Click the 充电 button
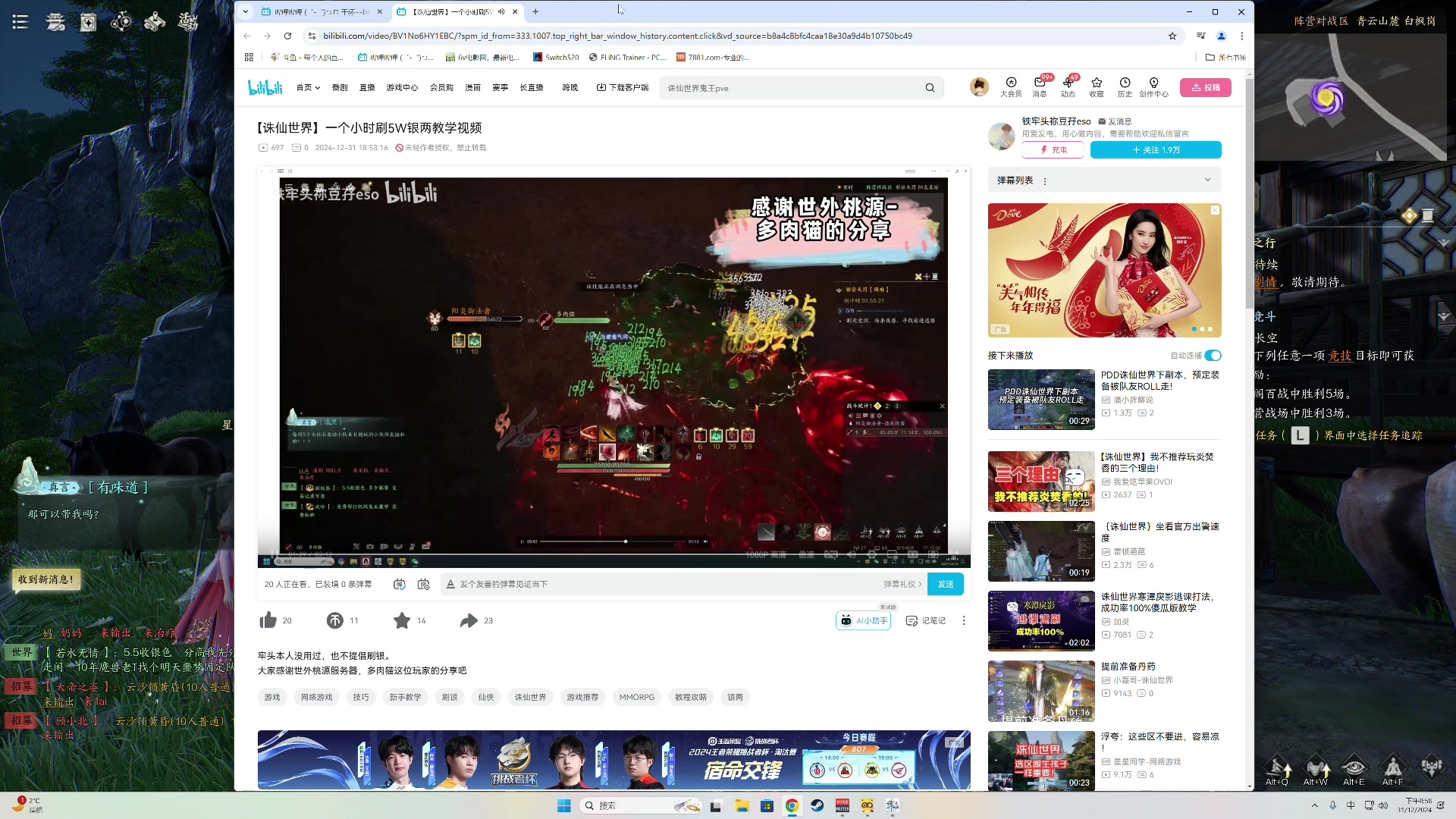 (x=1053, y=150)
